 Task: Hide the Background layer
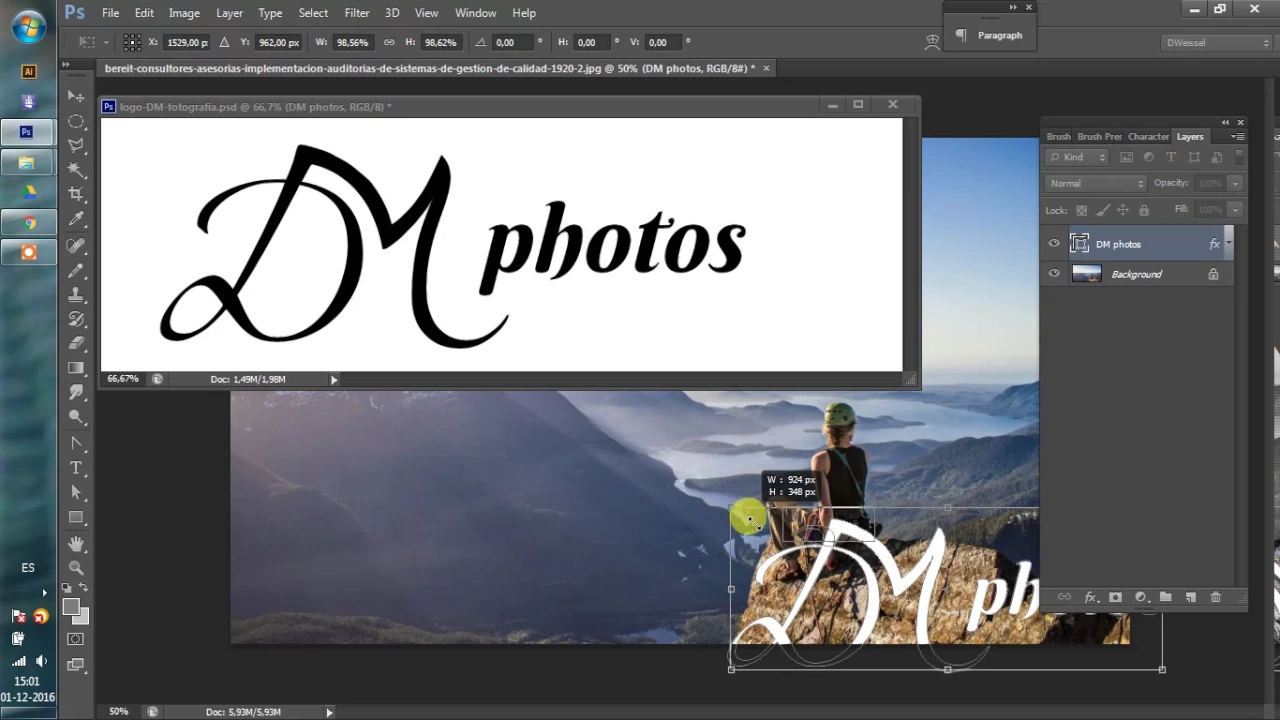[1054, 274]
